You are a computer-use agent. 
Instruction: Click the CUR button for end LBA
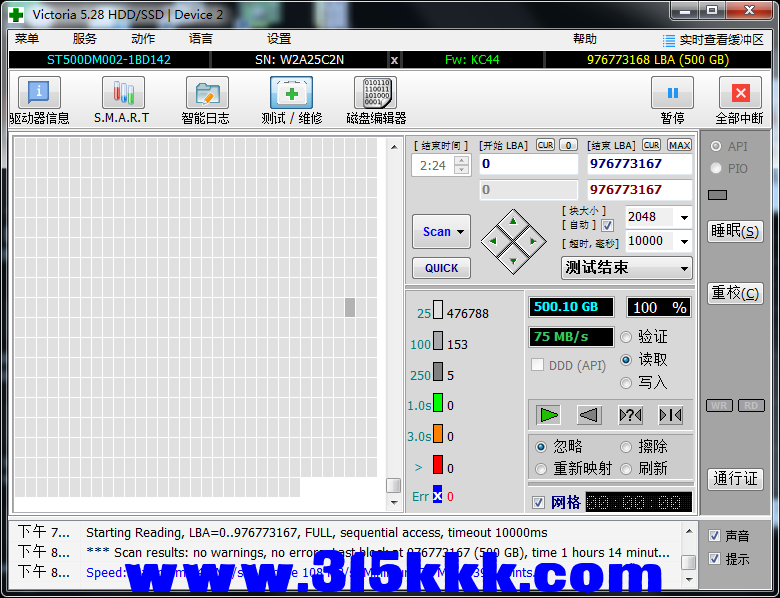pos(651,145)
